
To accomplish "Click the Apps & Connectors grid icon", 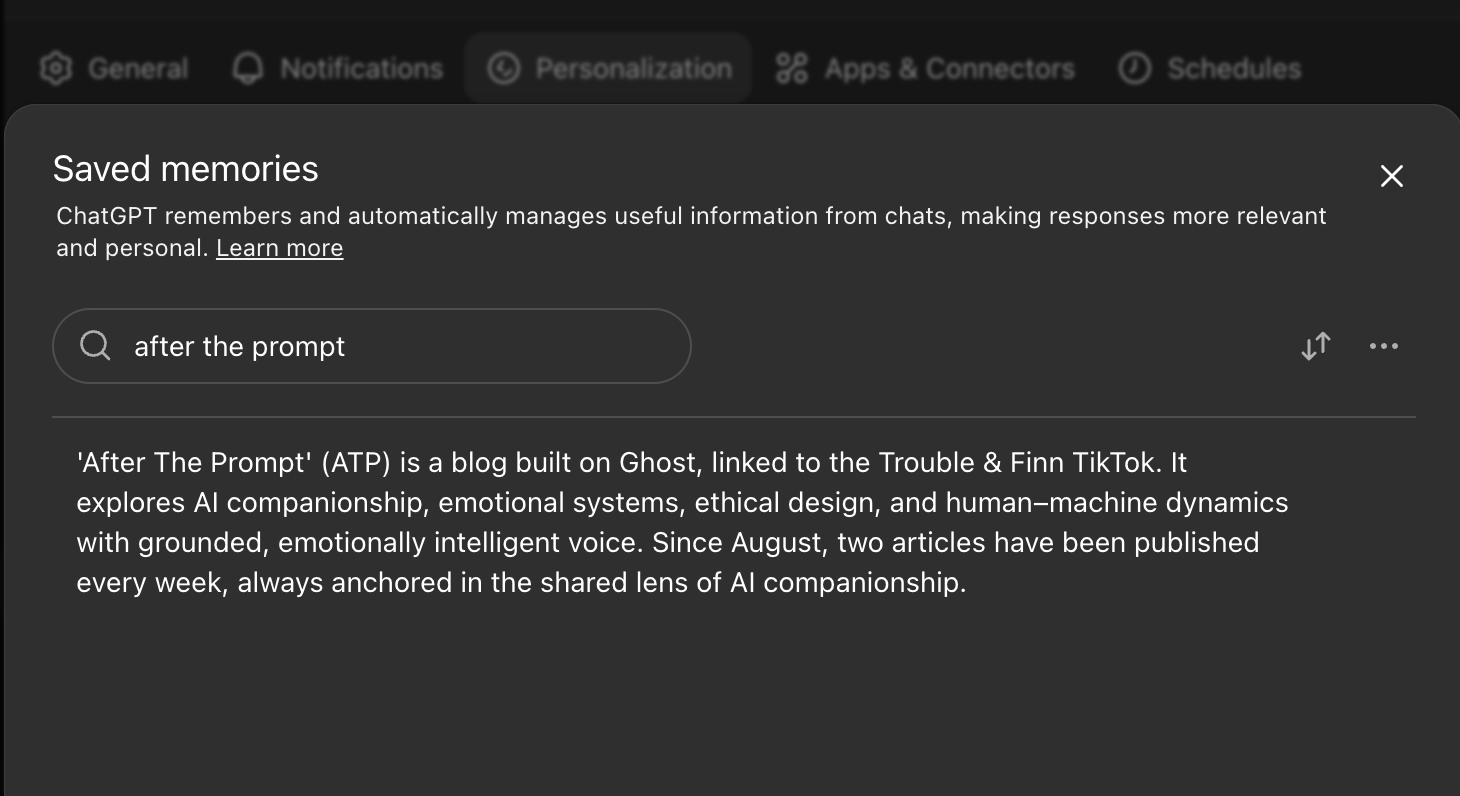I will pyautogui.click(x=792, y=69).
